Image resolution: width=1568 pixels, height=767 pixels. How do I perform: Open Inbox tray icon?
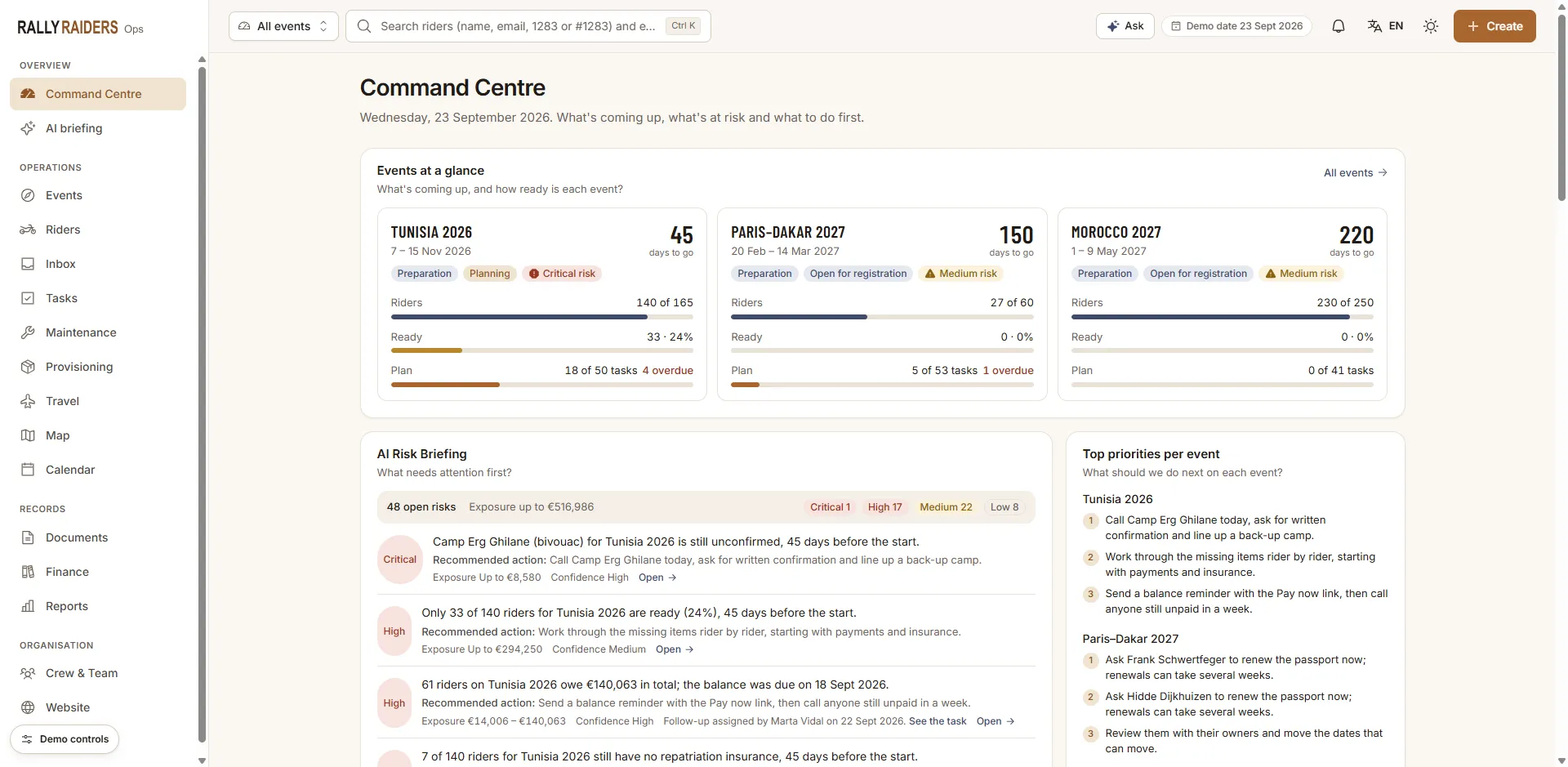click(x=28, y=264)
